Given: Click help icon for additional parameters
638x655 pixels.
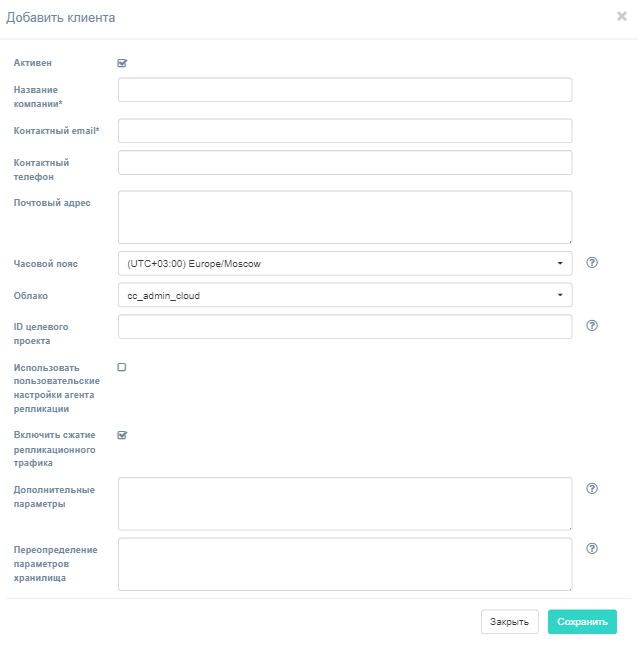Looking at the screenshot, I should (x=591, y=489).
